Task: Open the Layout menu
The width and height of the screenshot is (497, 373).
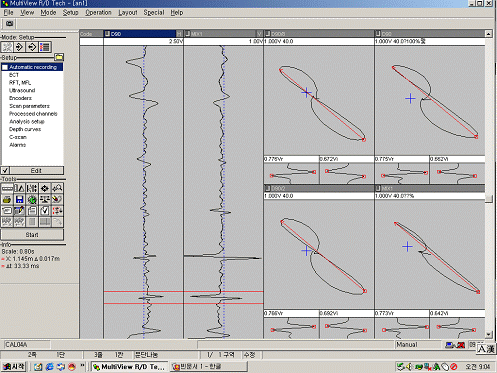Action: pyautogui.click(x=128, y=13)
